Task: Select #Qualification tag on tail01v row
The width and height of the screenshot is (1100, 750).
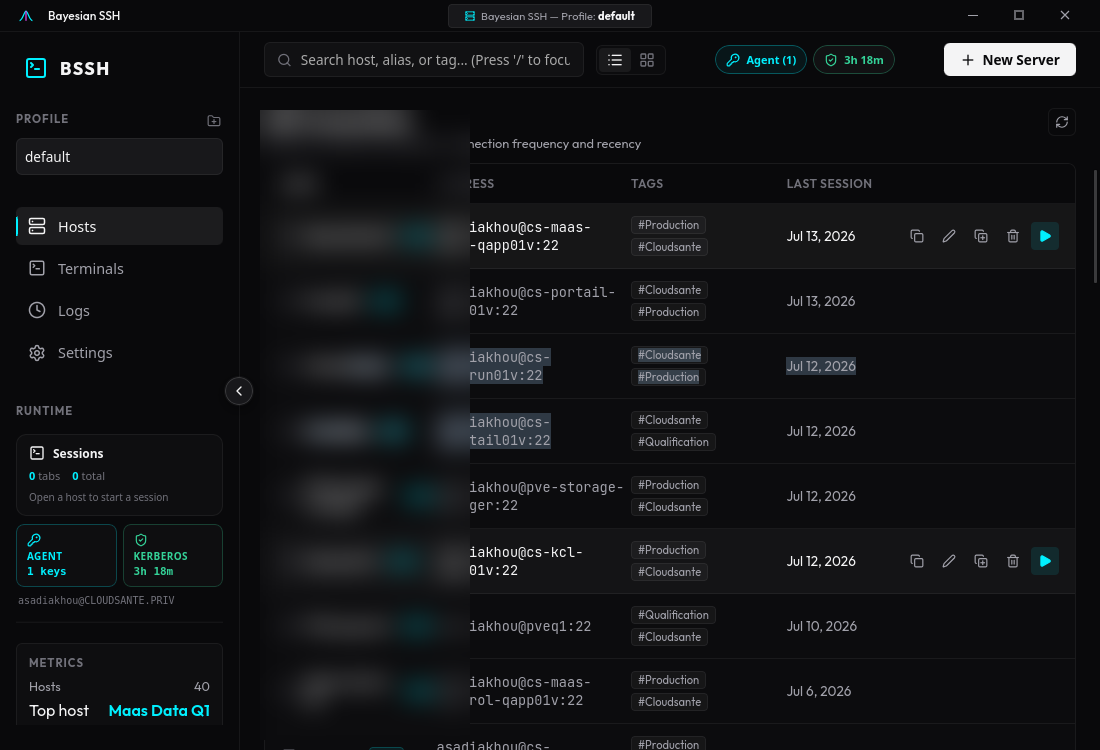Action: (x=673, y=442)
